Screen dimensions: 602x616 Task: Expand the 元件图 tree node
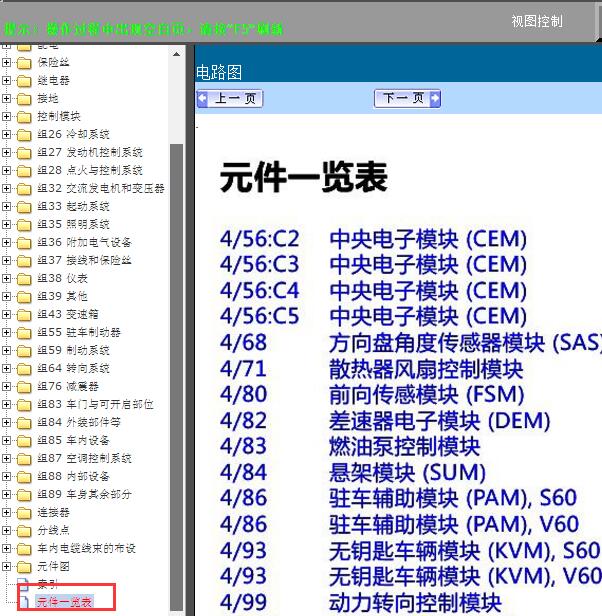coord(6,566)
